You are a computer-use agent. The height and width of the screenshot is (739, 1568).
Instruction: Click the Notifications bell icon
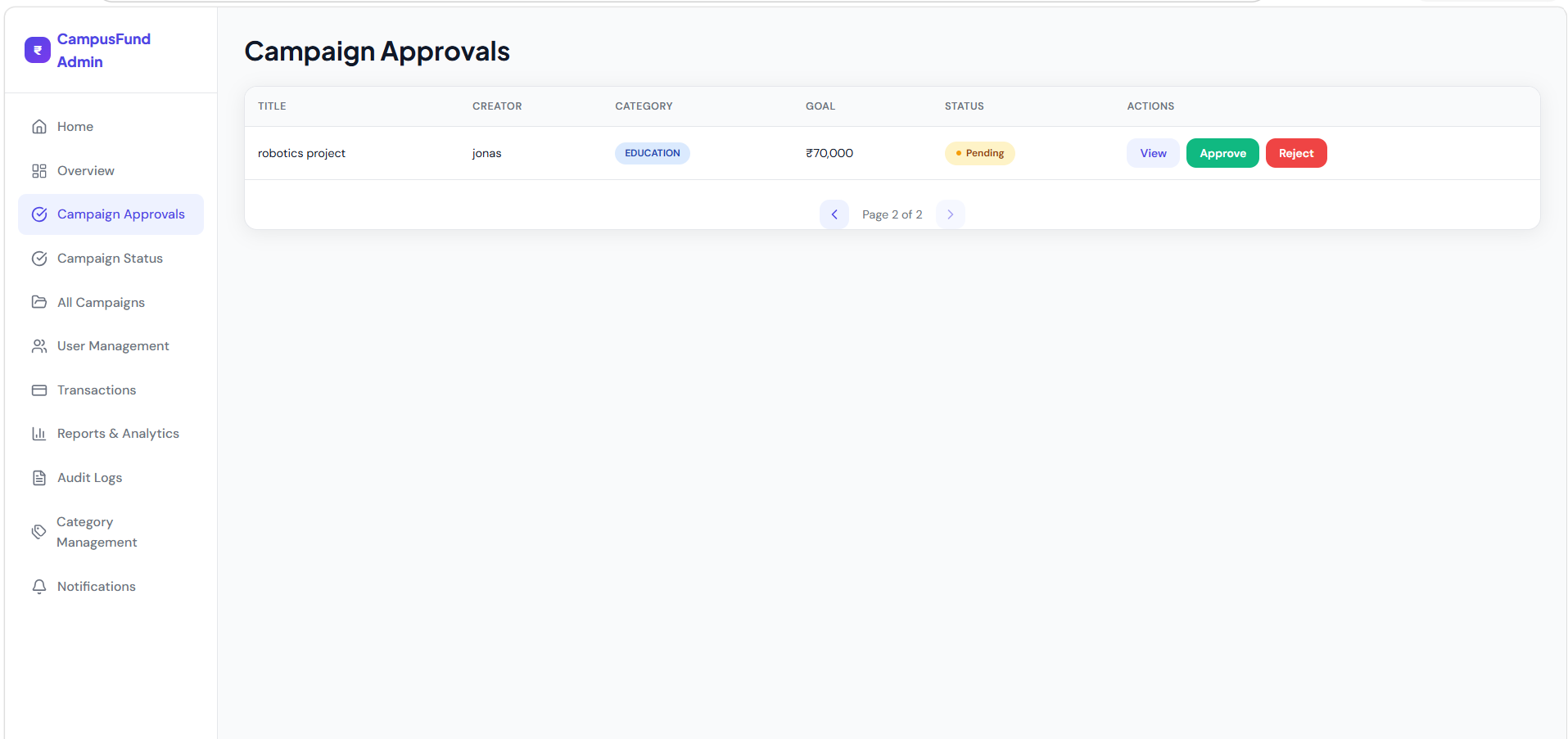(x=39, y=587)
